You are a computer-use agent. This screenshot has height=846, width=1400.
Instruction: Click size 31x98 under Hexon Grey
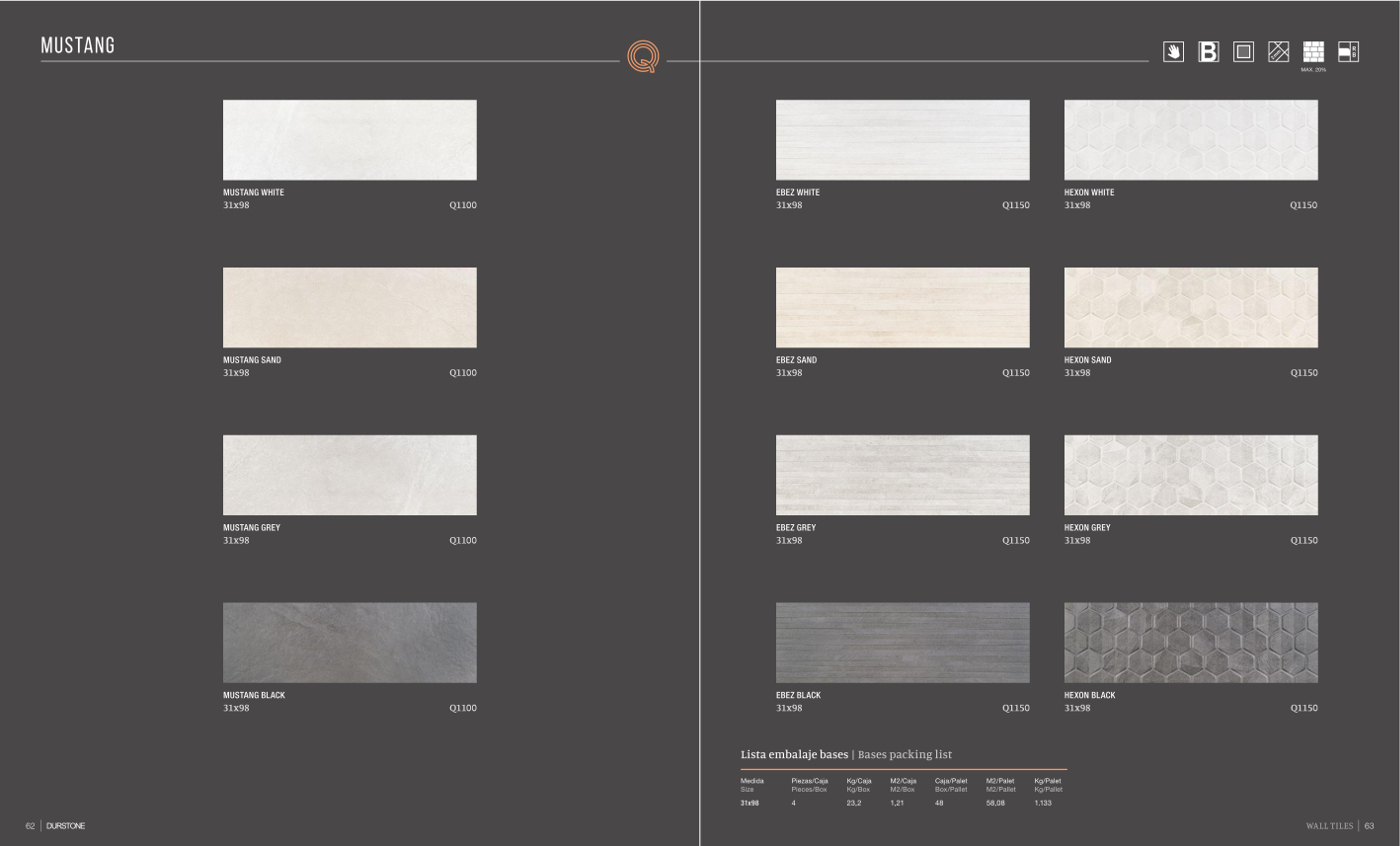point(1077,540)
